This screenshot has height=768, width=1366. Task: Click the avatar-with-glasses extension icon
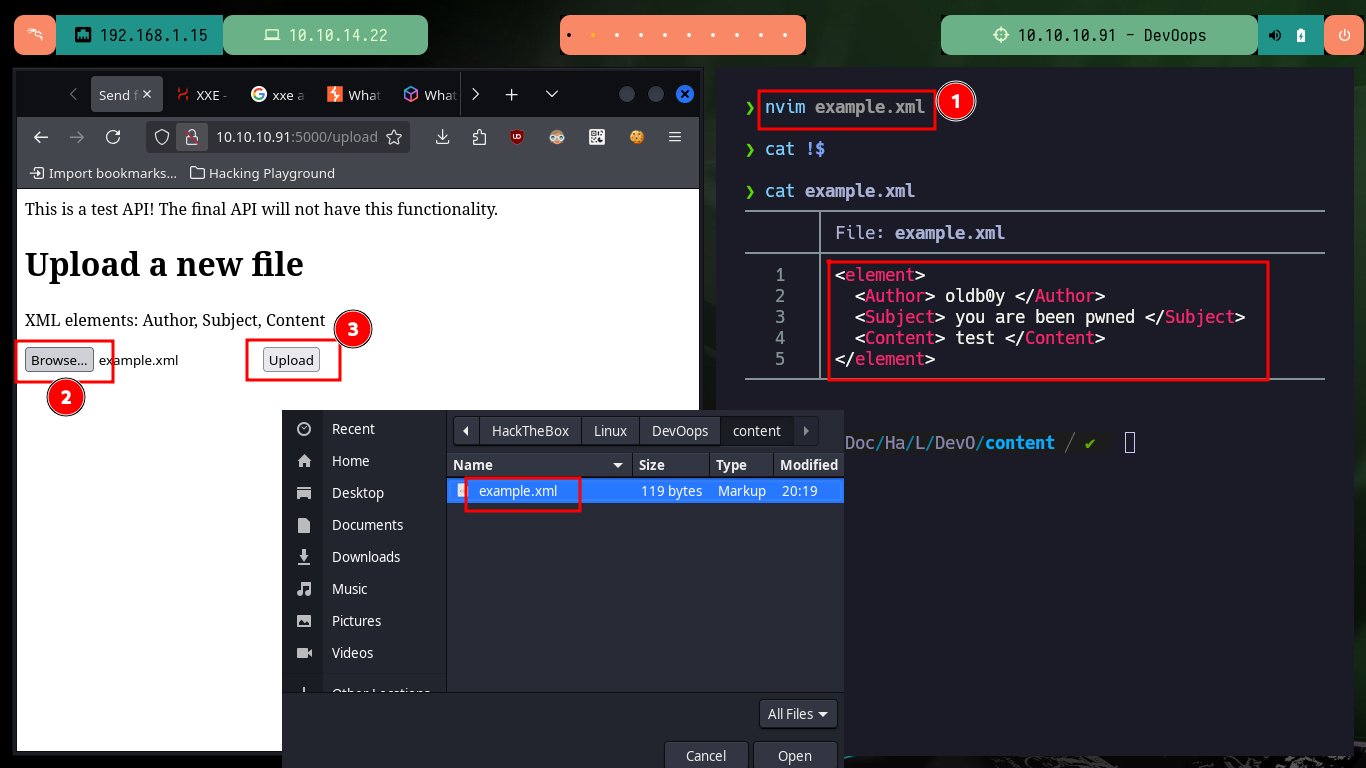coord(558,137)
